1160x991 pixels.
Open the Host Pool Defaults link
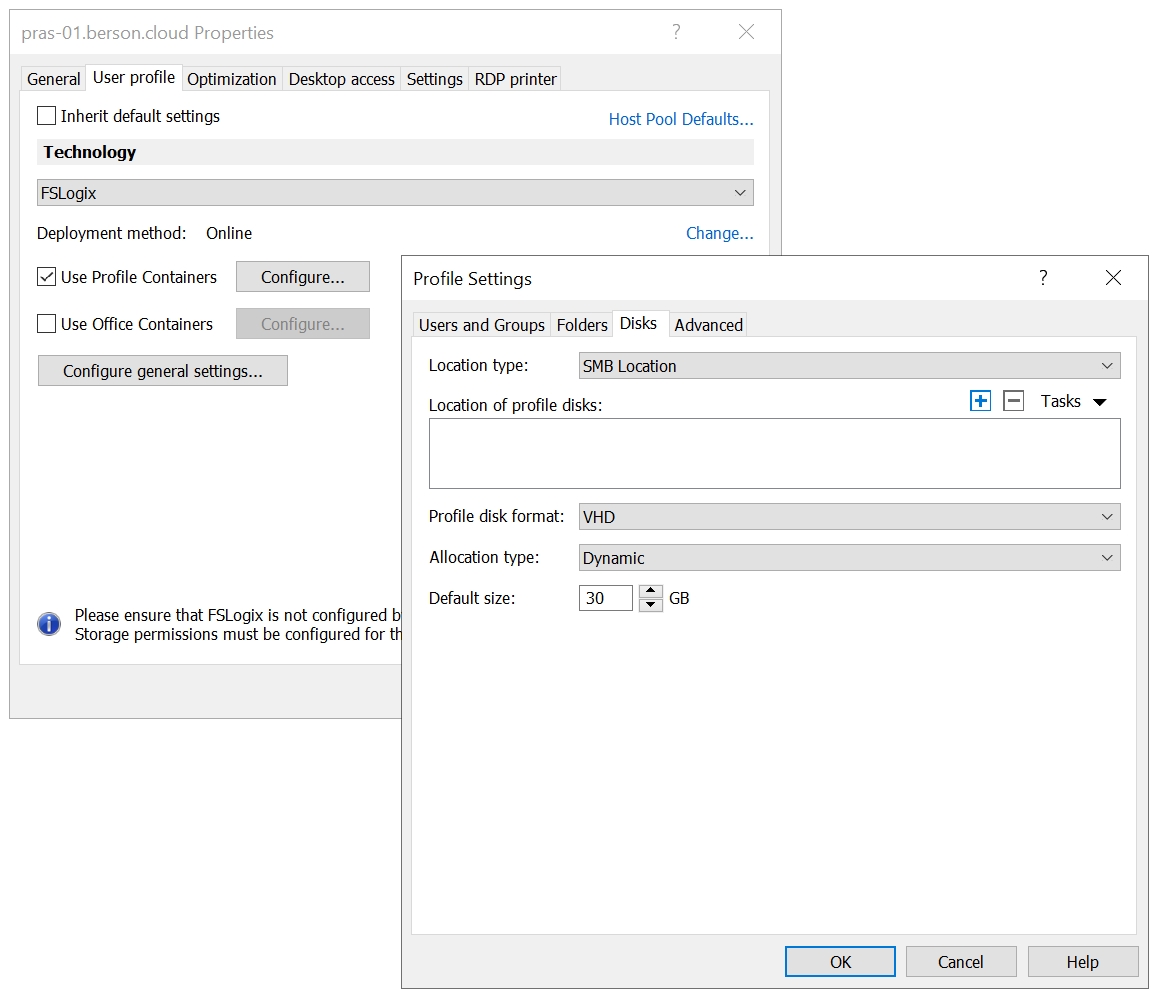tap(681, 119)
